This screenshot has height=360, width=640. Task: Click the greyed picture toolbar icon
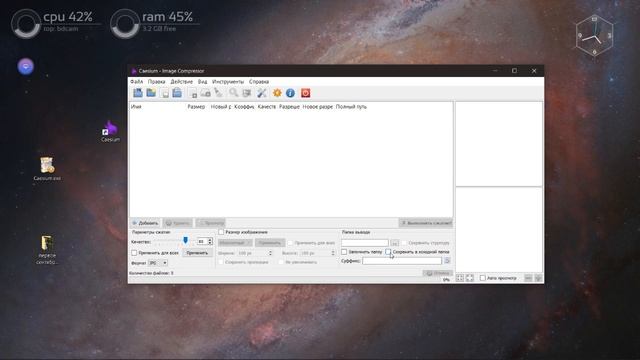(x=205, y=93)
